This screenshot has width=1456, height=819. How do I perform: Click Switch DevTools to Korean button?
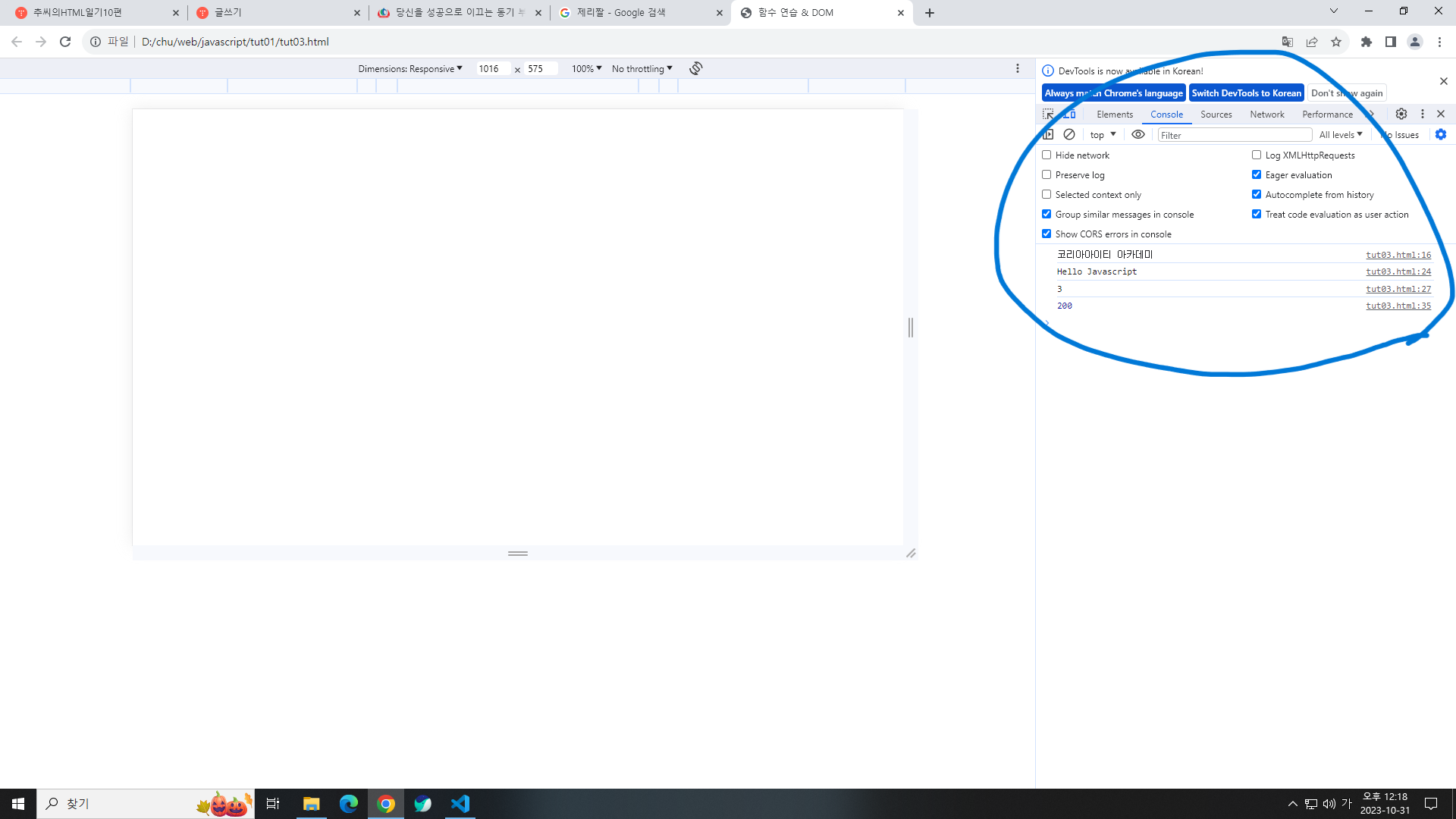point(1246,93)
